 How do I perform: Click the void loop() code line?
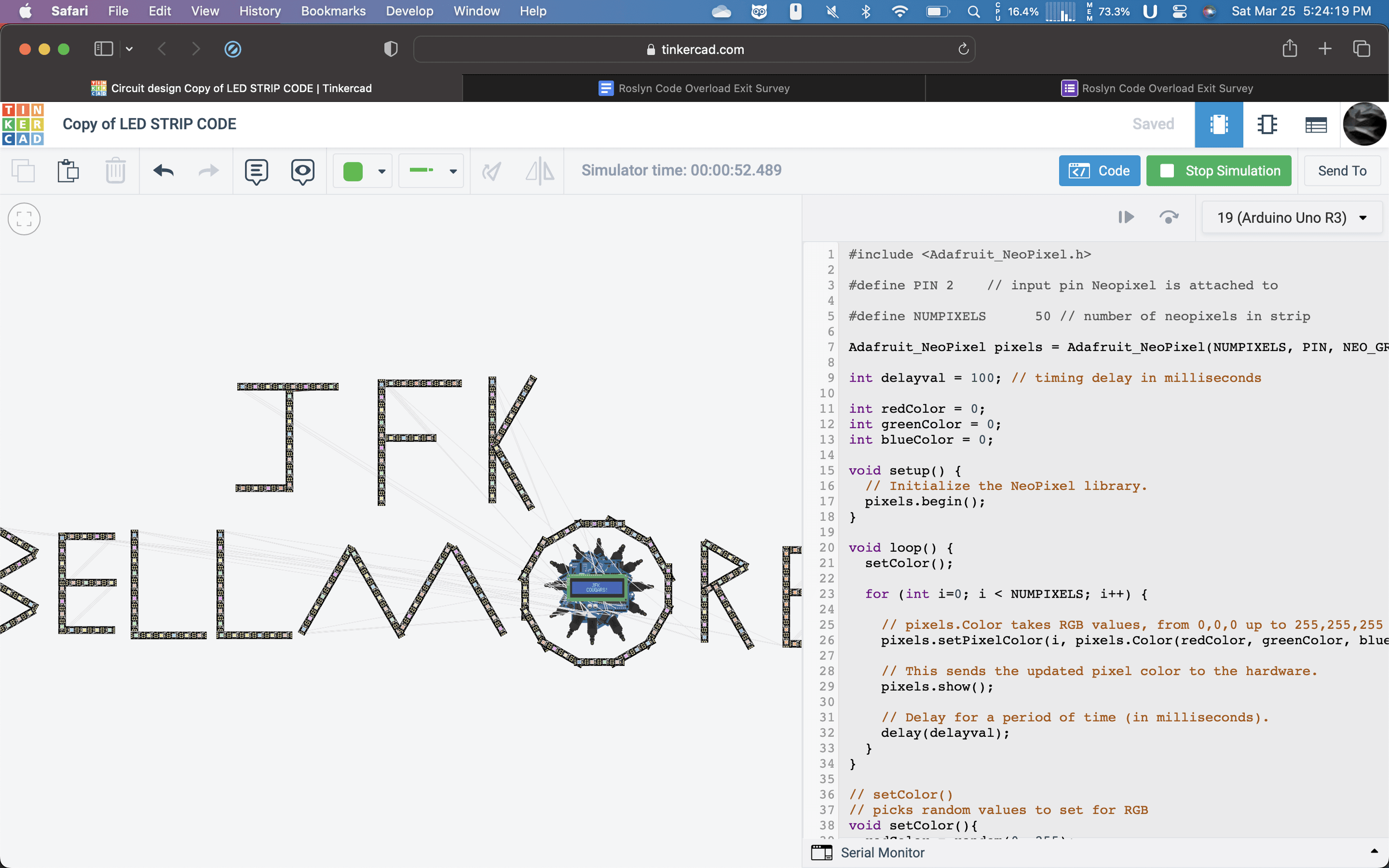coord(900,548)
